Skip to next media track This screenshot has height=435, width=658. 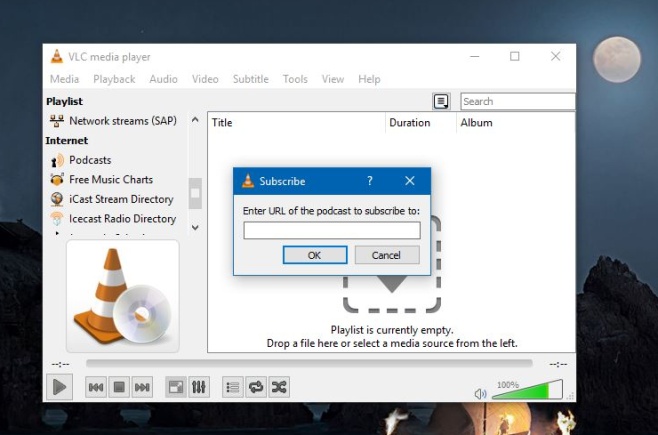click(142, 387)
